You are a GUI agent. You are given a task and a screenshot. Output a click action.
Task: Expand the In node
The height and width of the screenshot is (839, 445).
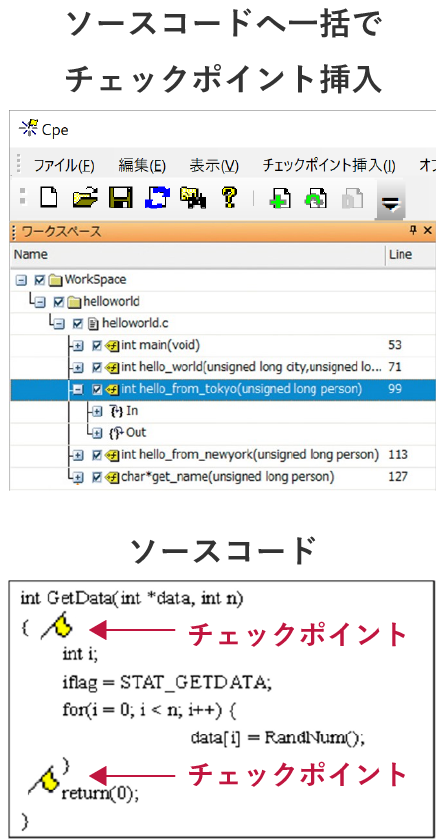[x=97, y=411]
